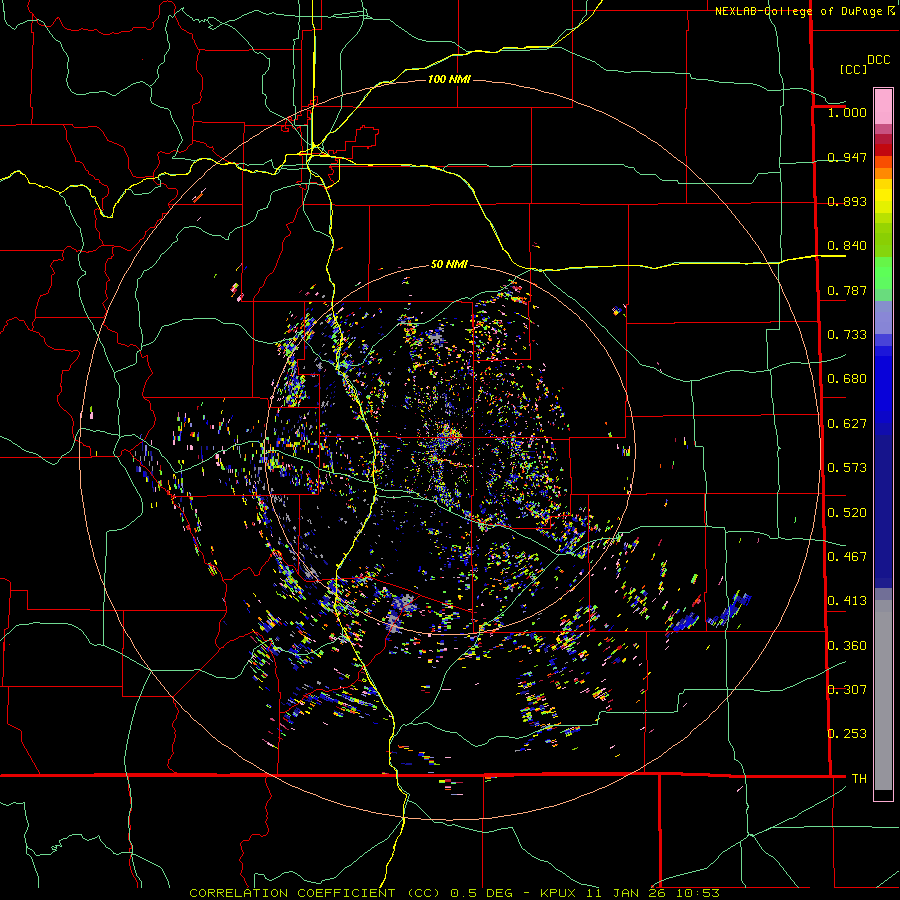Pick the orange segment of color bar
Image resolution: width=900 pixels, height=900 pixels.
[x=883, y=173]
